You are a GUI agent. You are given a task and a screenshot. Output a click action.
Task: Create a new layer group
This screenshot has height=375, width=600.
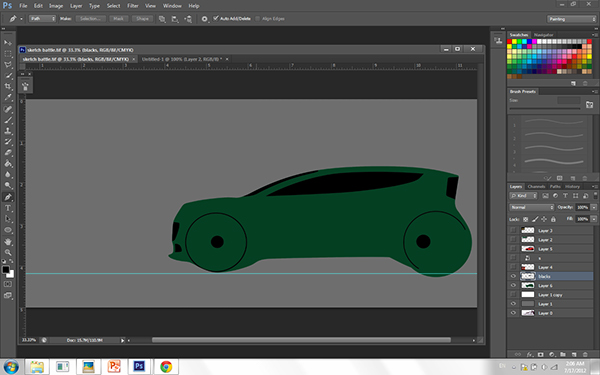562,354
